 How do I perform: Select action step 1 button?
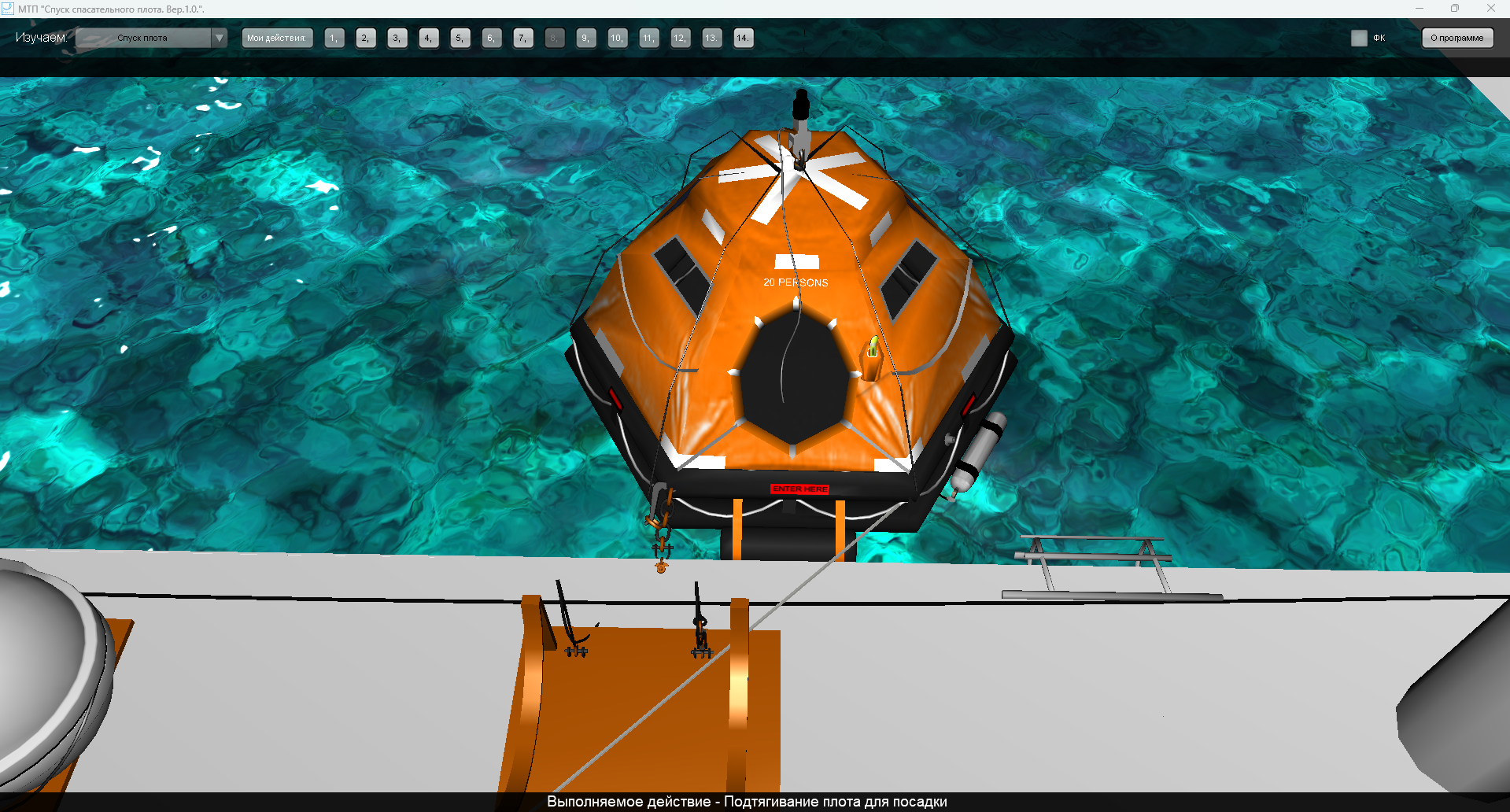pyautogui.click(x=334, y=38)
